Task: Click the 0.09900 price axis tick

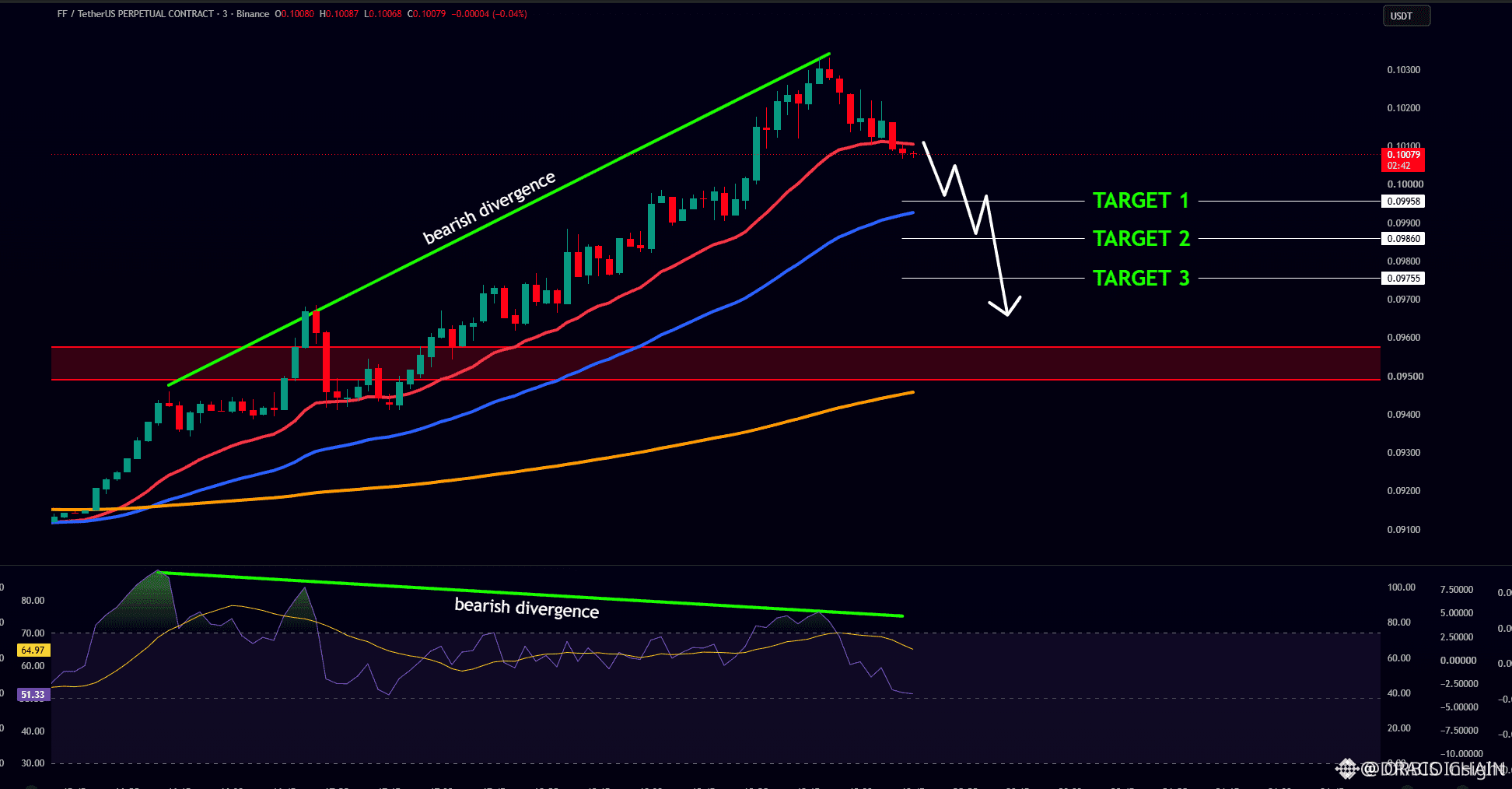Action: [1404, 223]
